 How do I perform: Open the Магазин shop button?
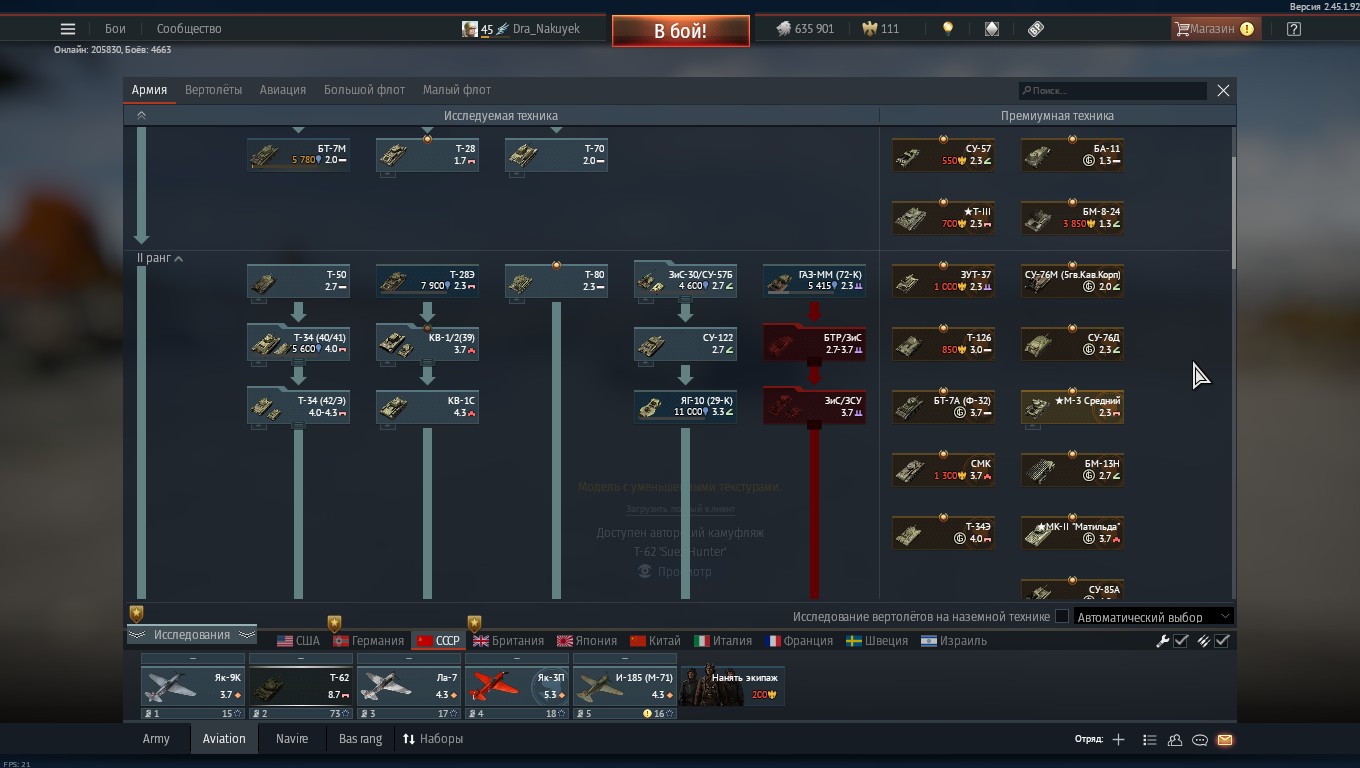1215,29
